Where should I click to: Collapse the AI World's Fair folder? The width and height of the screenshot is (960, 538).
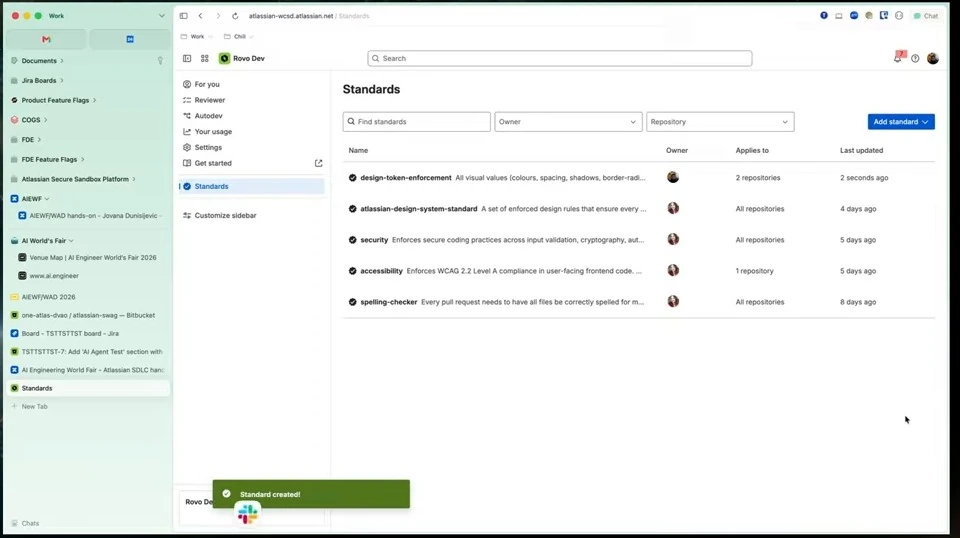coord(71,241)
